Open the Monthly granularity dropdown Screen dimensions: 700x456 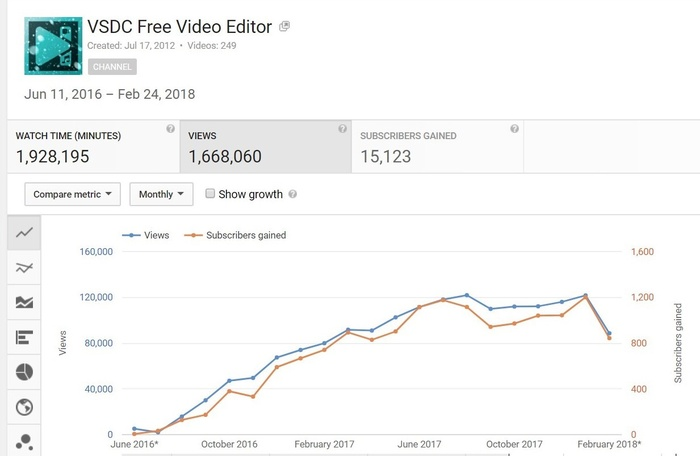tap(161, 194)
